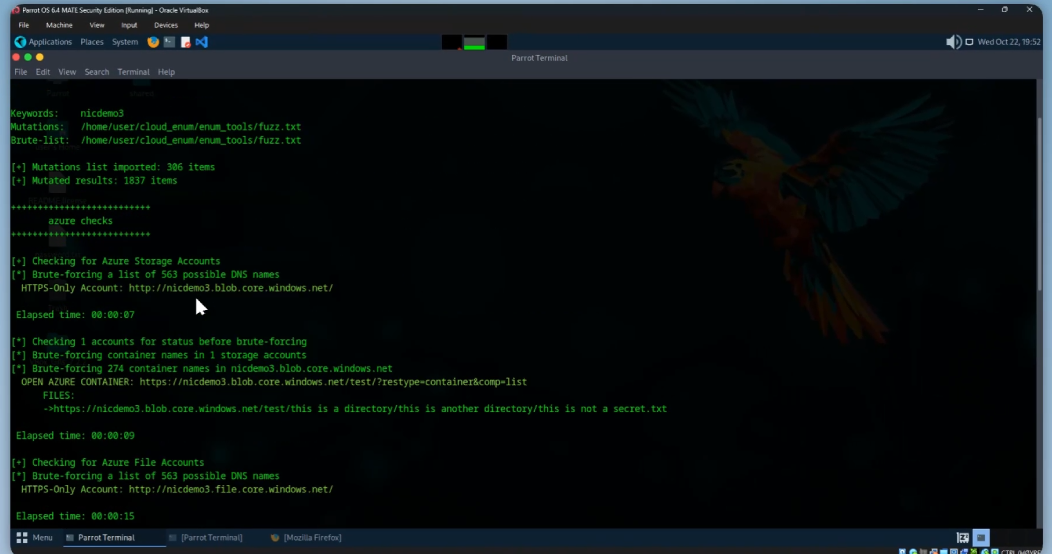Open the open Azure container list URL

333,382
